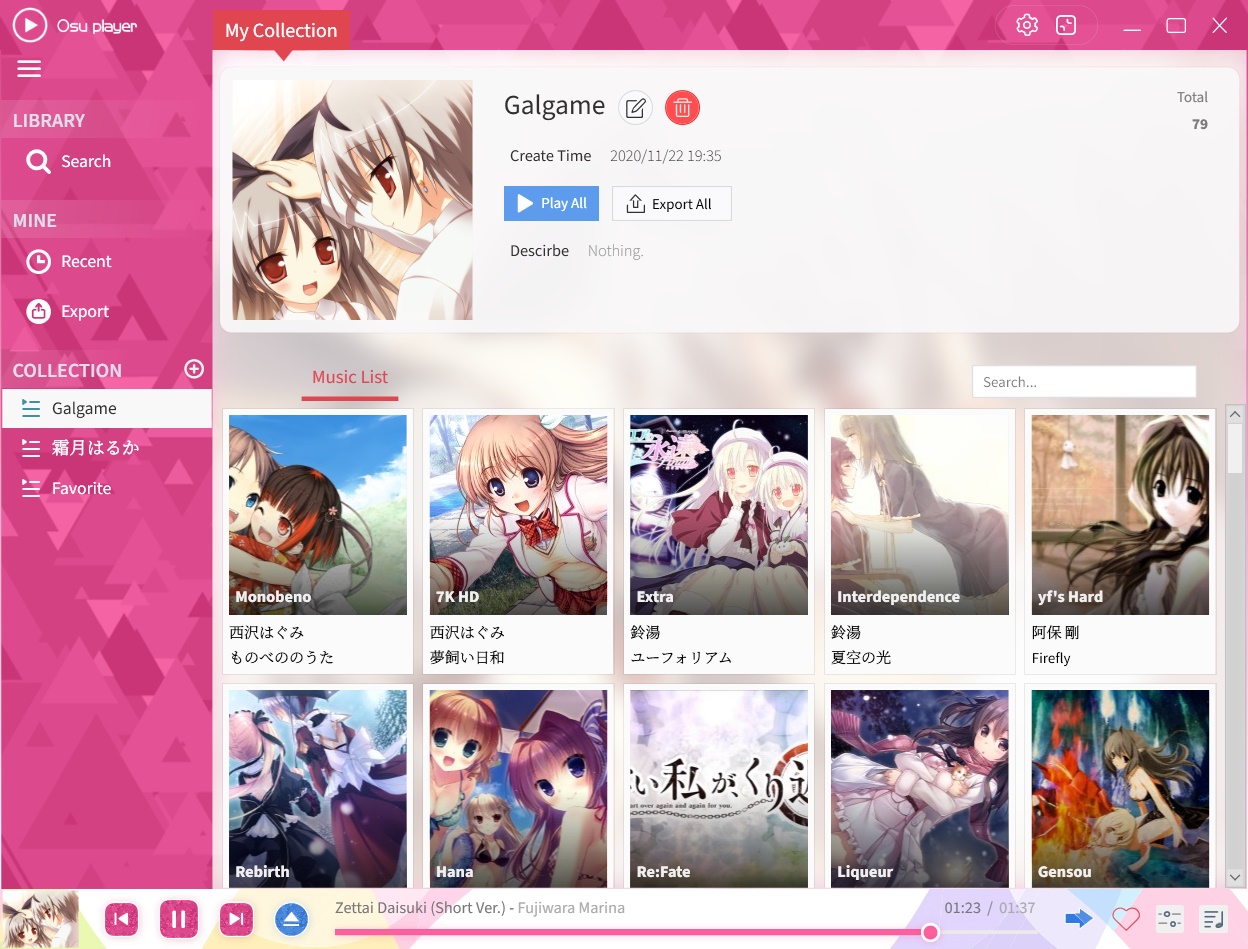Open the Hana song card
The width and height of the screenshot is (1248, 949).
point(518,788)
